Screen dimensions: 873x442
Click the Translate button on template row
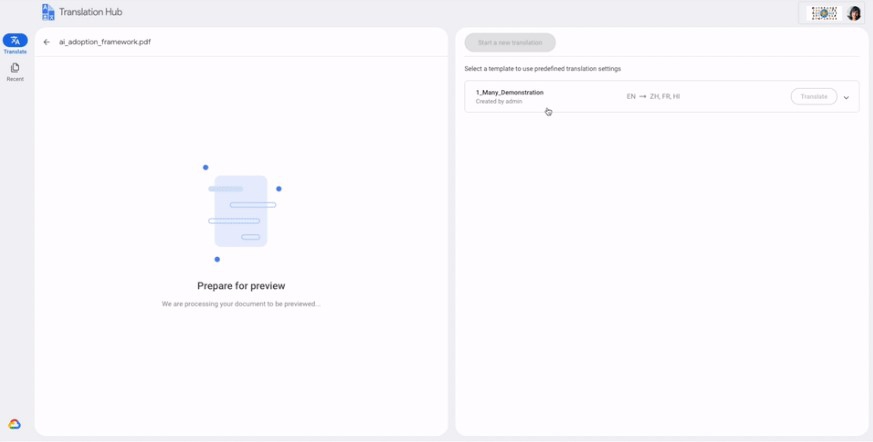813,96
